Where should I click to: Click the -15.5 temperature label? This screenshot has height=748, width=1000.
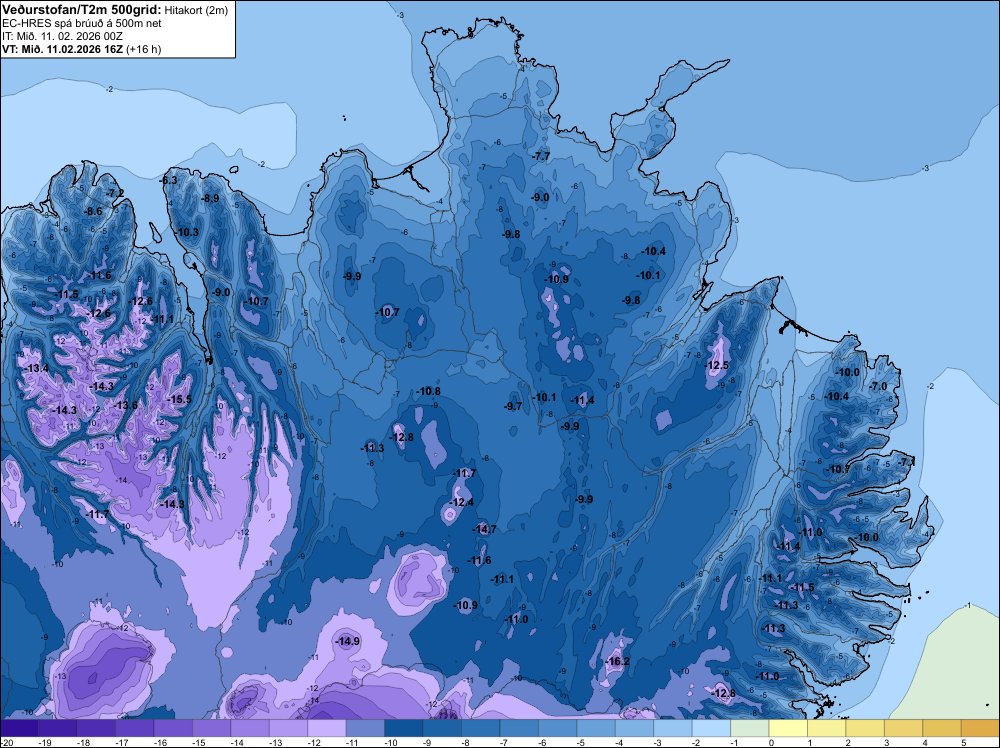coord(179,399)
